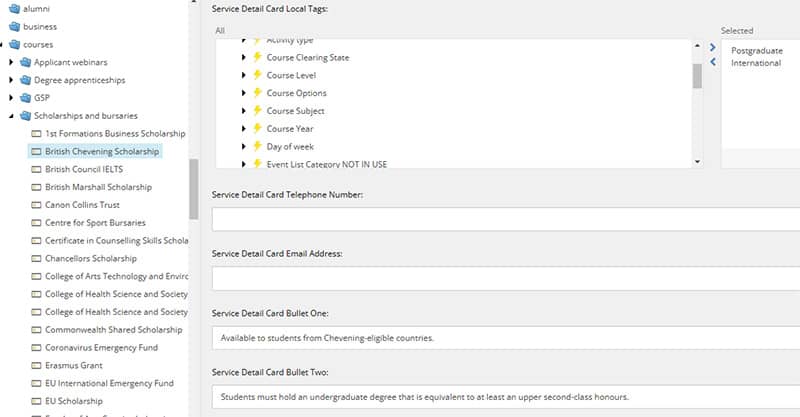Expand the Course Options tag
This screenshot has height=417, width=800.
(244, 93)
